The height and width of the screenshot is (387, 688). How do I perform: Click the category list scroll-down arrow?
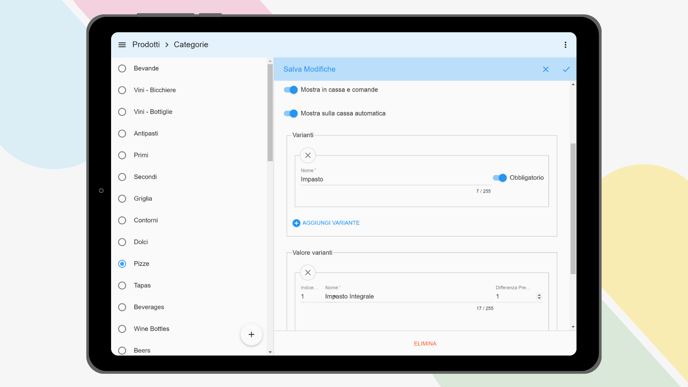point(270,352)
